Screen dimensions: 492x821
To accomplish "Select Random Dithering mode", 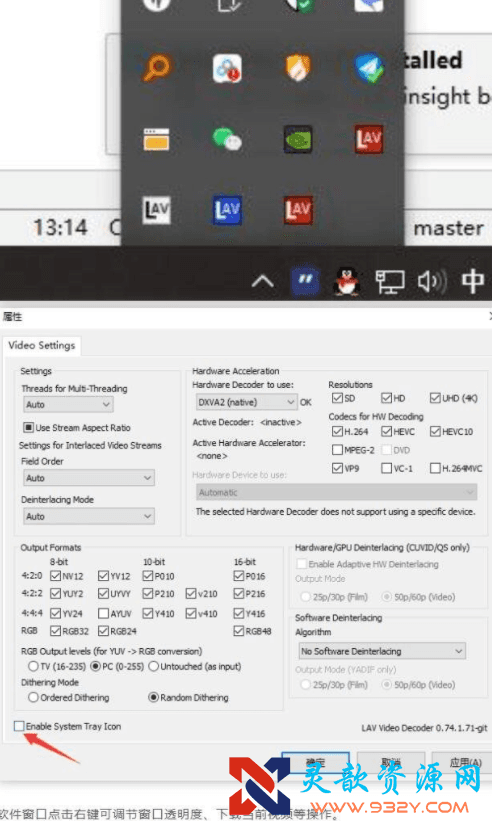I will pyautogui.click(x=154, y=697).
